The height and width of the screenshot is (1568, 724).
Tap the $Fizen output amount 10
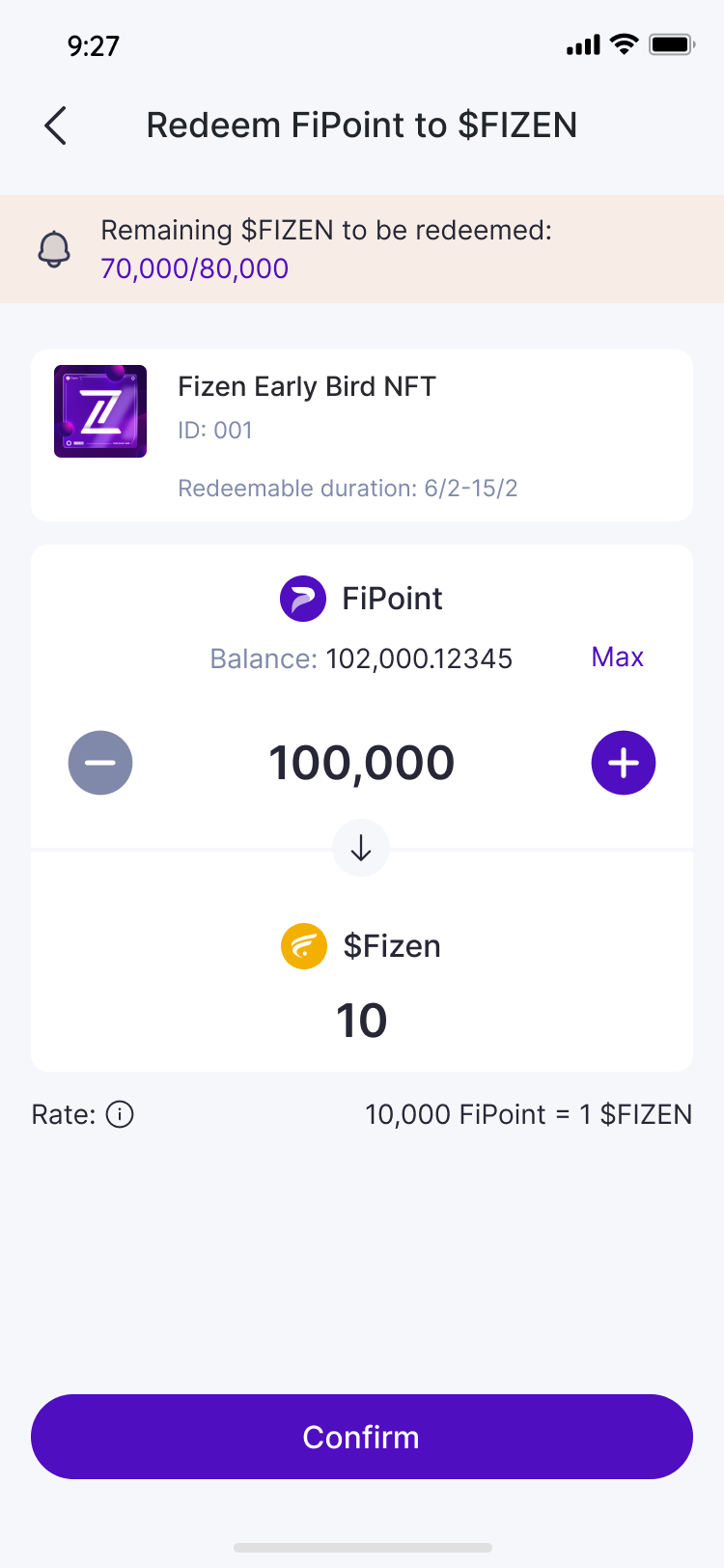click(361, 1021)
